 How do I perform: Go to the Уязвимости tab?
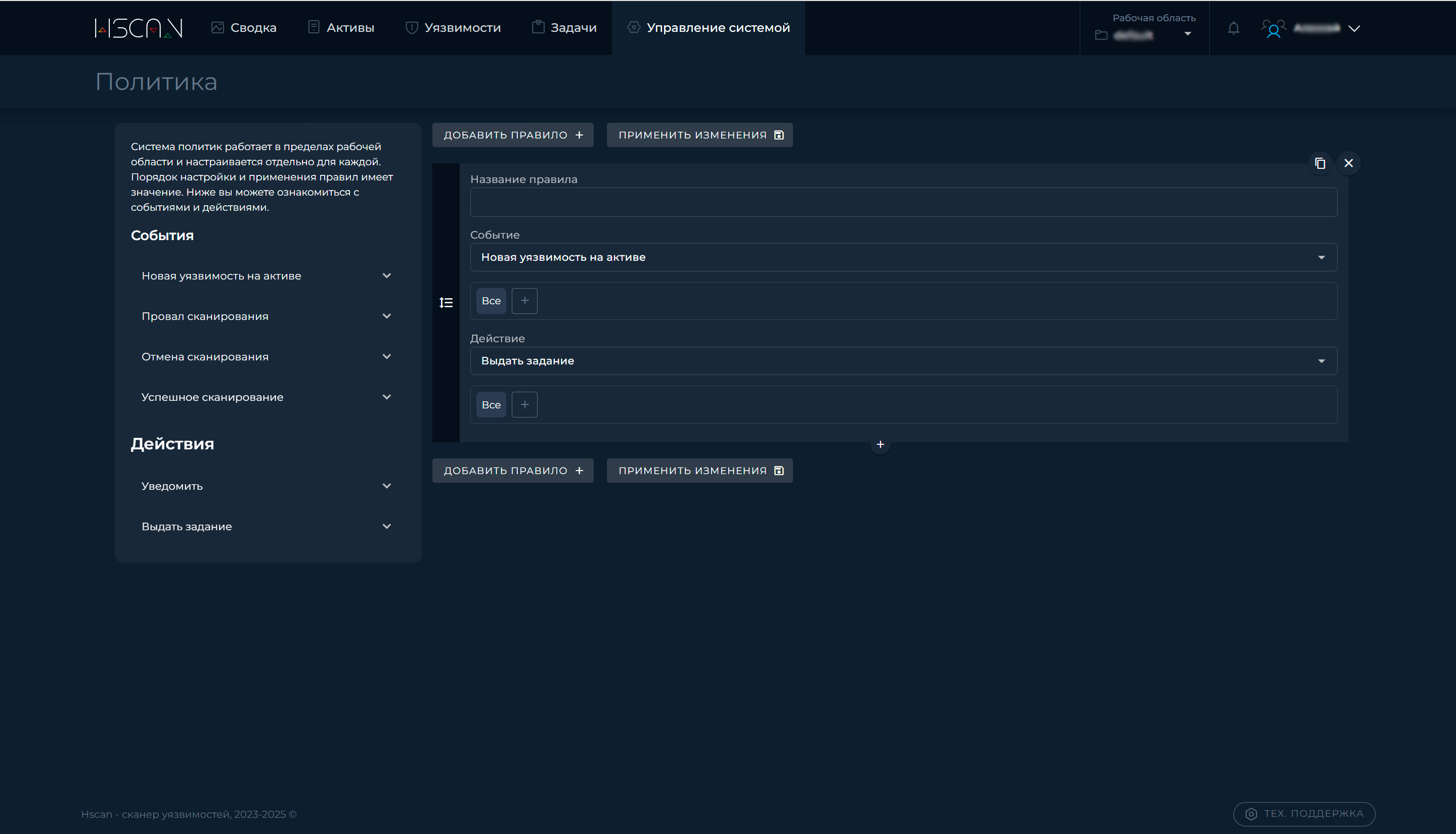(453, 27)
